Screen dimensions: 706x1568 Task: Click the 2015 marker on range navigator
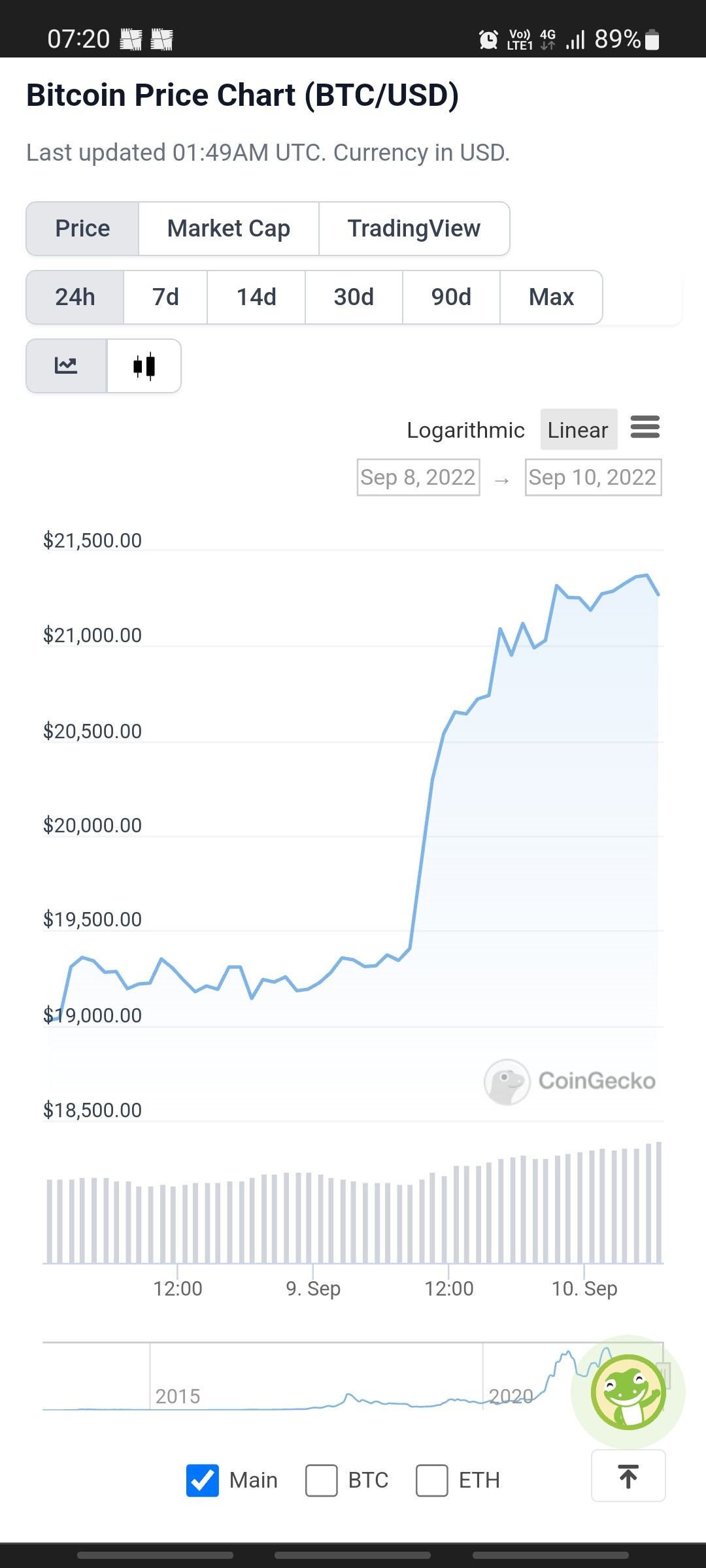(178, 1396)
